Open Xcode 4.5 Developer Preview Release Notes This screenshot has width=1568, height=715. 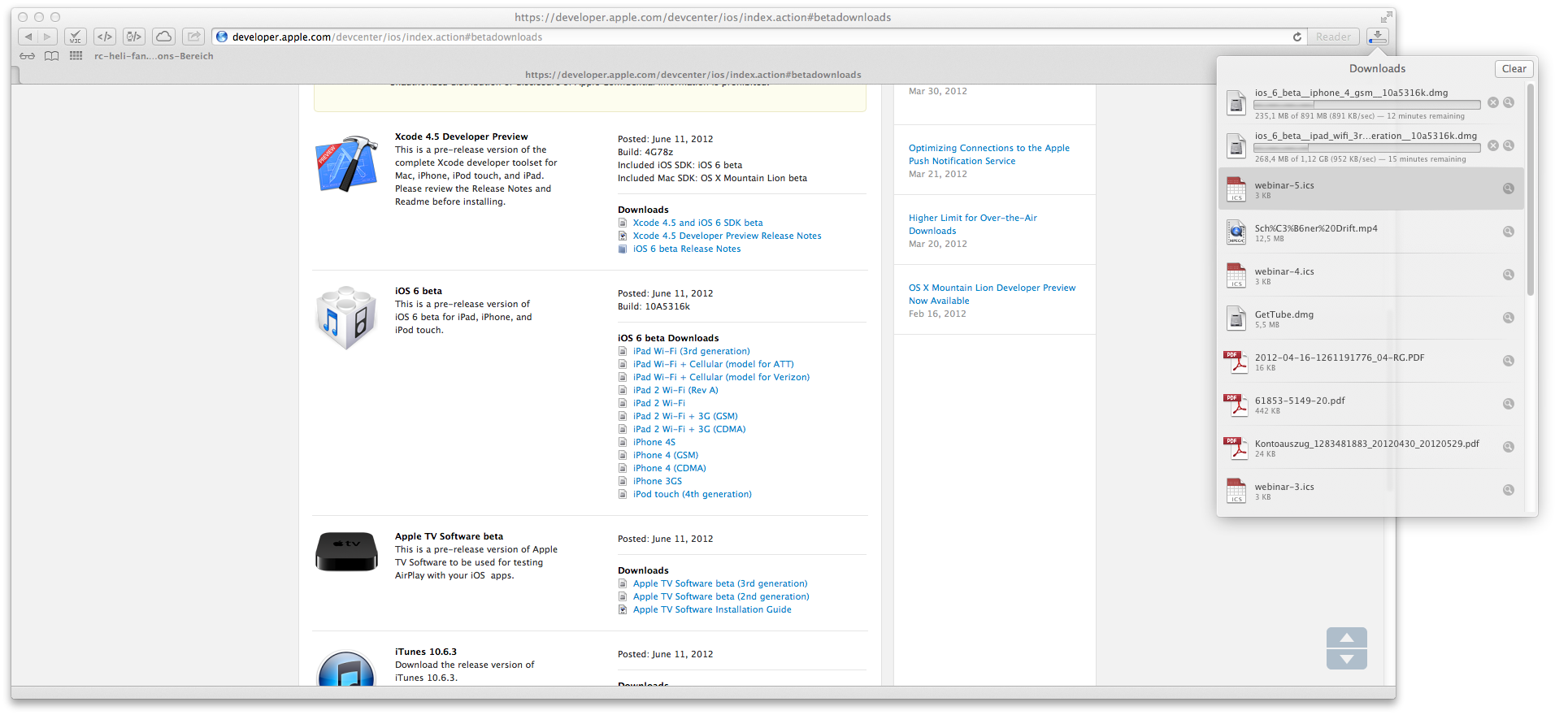click(x=727, y=236)
